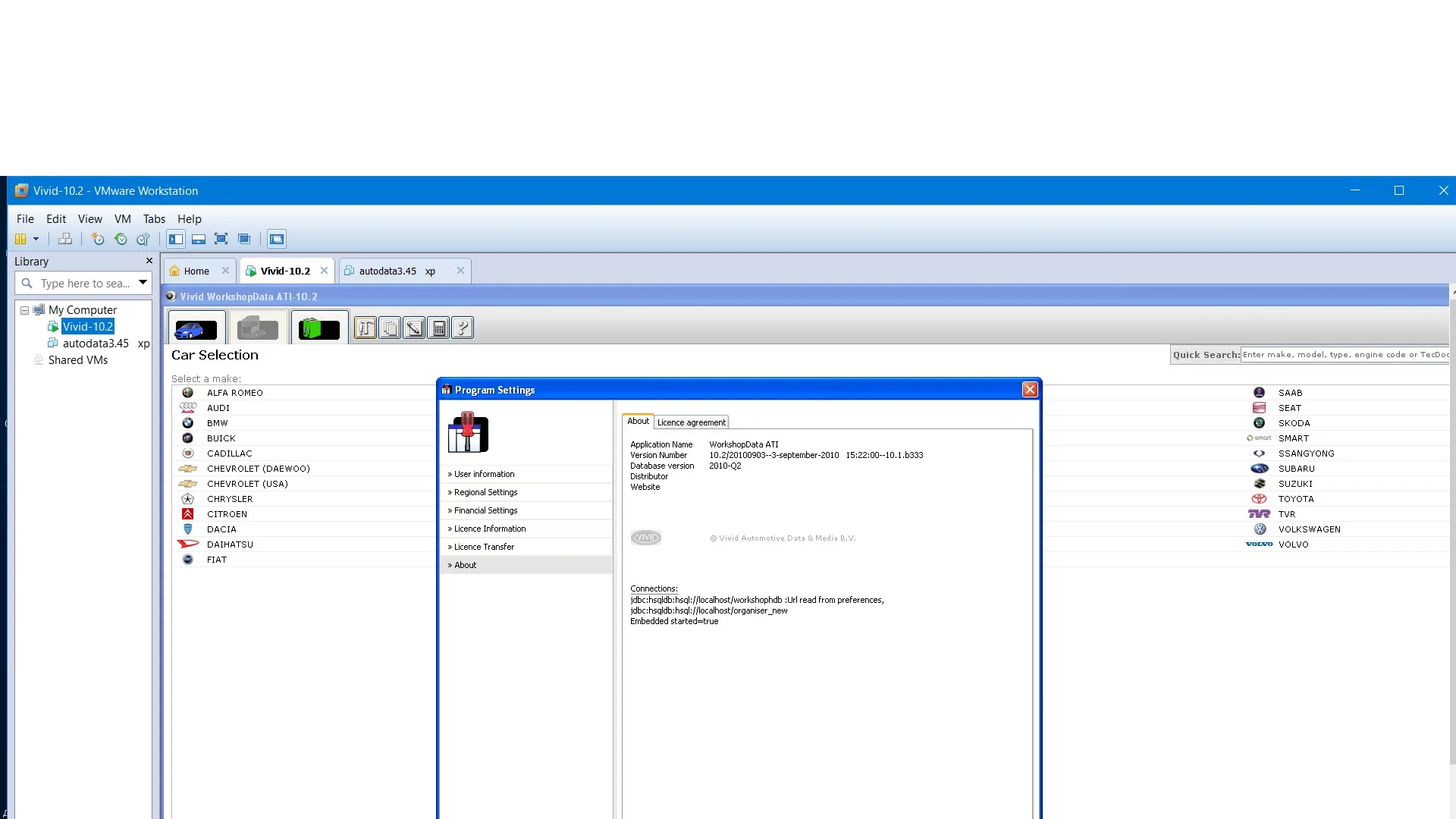Image resolution: width=1456 pixels, height=819 pixels.
Task: Select Licence Transfer settings entry
Action: (484, 547)
